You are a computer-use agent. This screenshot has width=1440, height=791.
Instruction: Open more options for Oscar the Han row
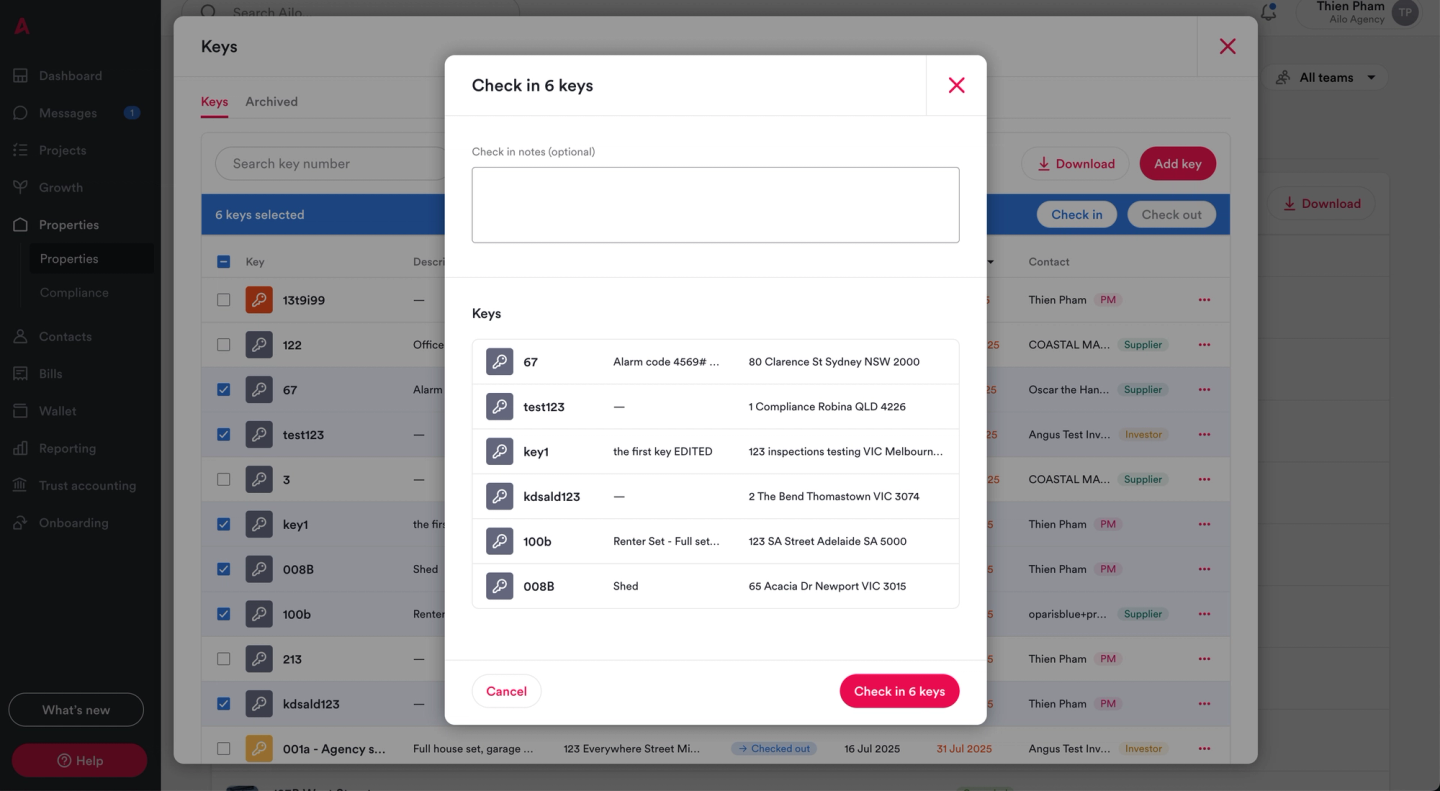click(x=1204, y=390)
